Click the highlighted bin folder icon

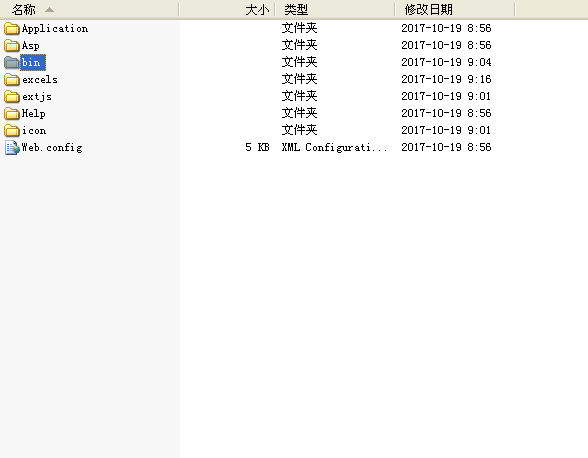(12, 62)
